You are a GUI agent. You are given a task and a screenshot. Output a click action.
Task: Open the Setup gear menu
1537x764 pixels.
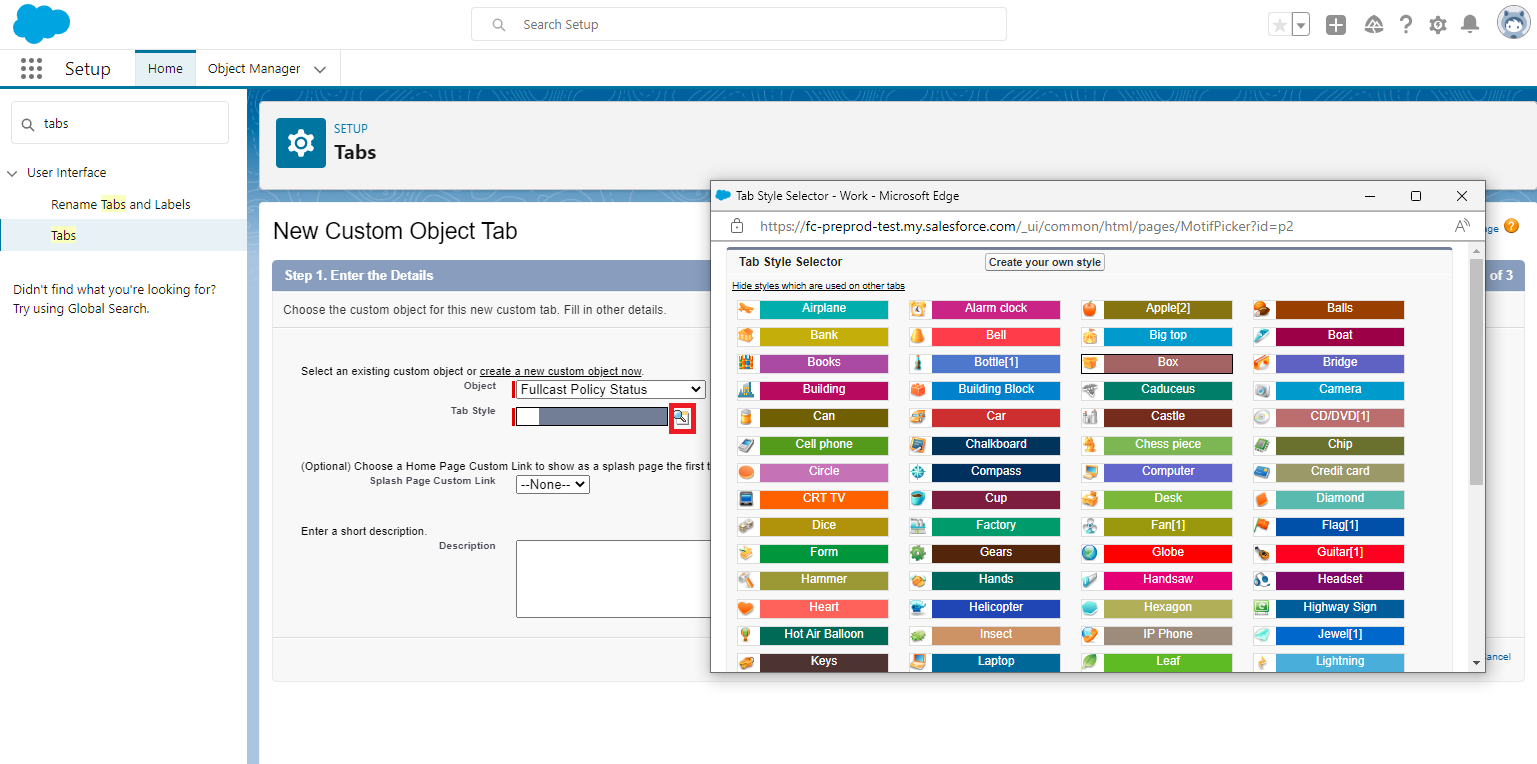pos(1438,25)
